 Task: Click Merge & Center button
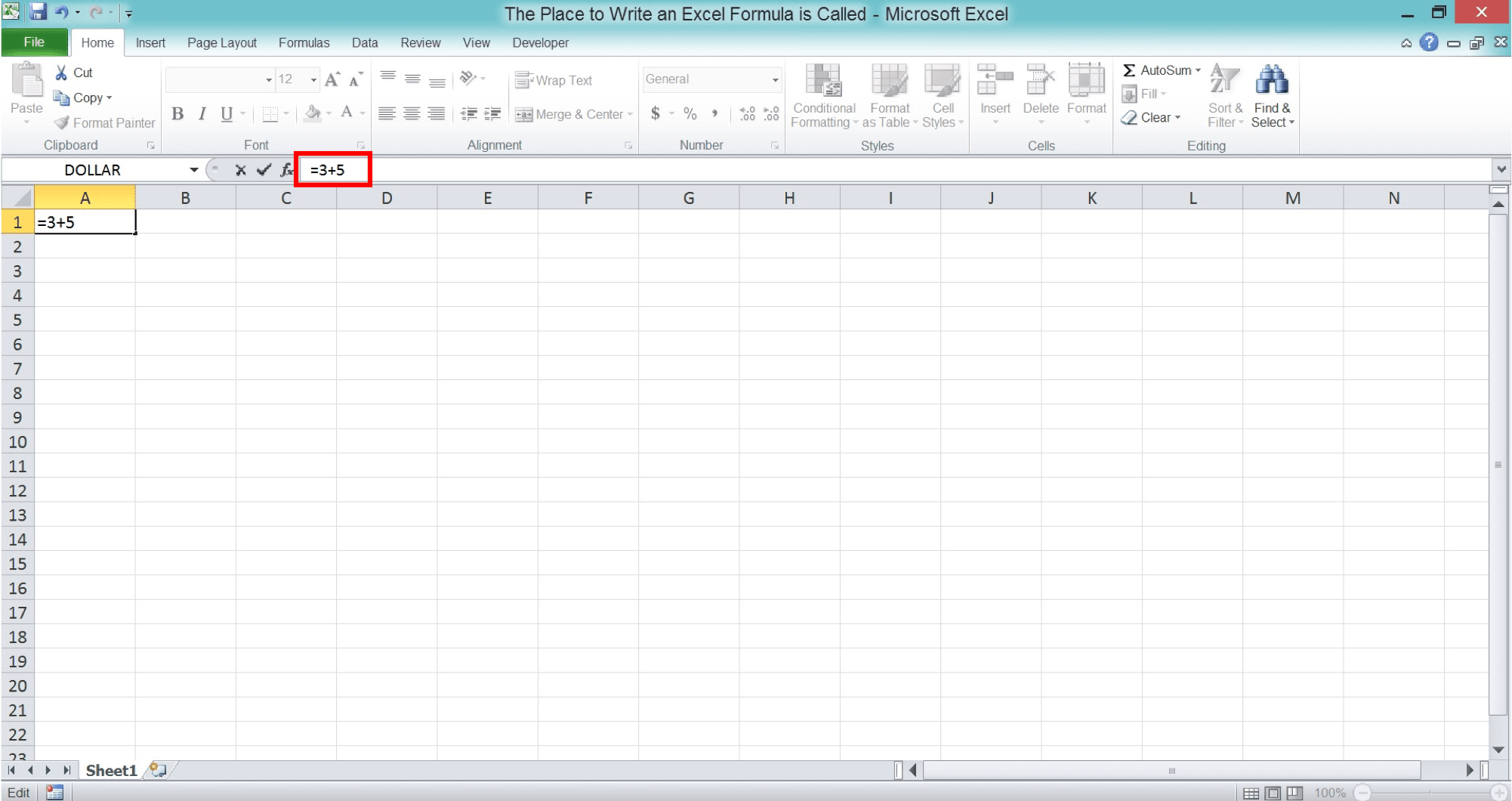(x=574, y=114)
